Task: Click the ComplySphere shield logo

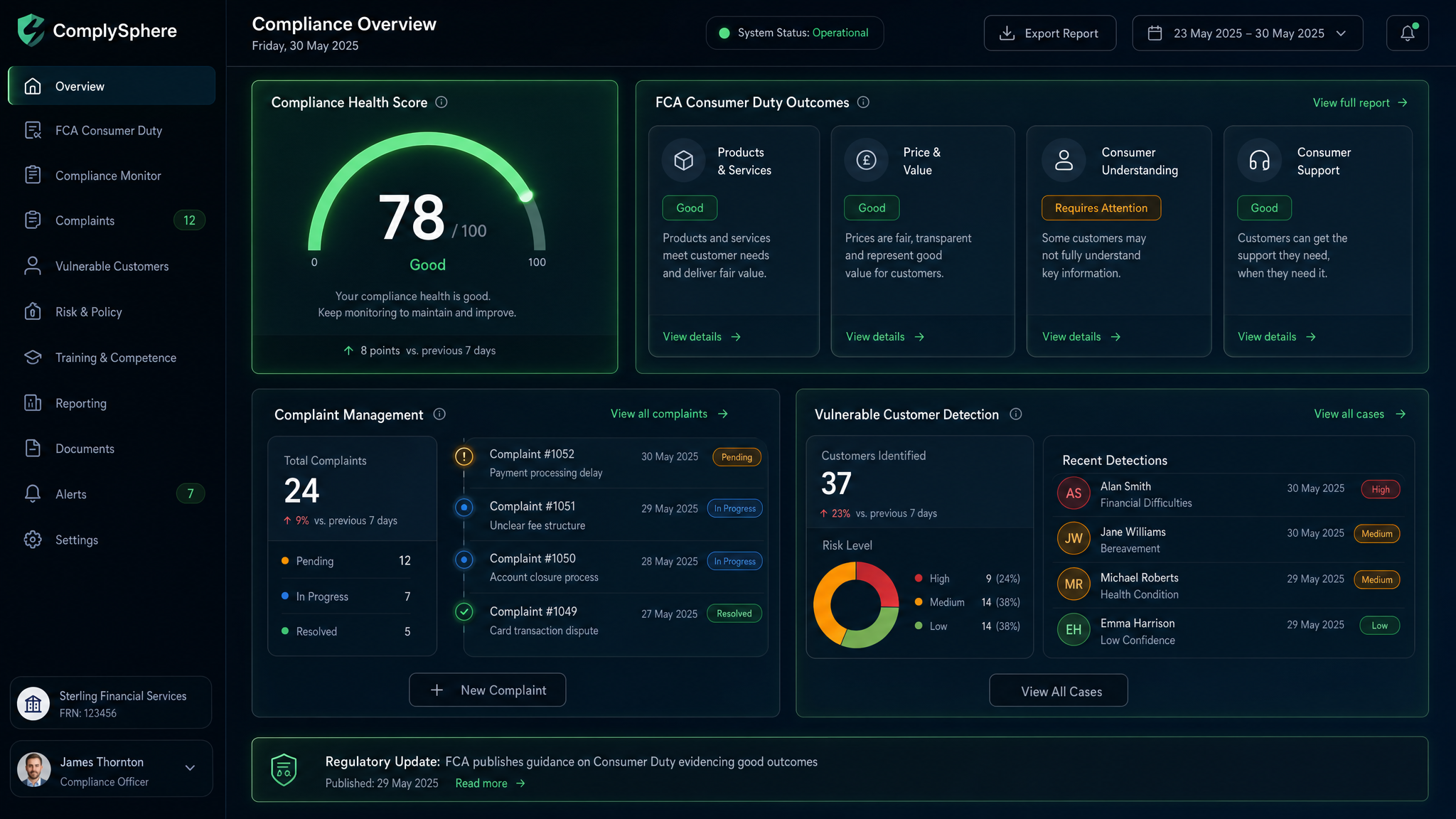Action: [x=31, y=30]
